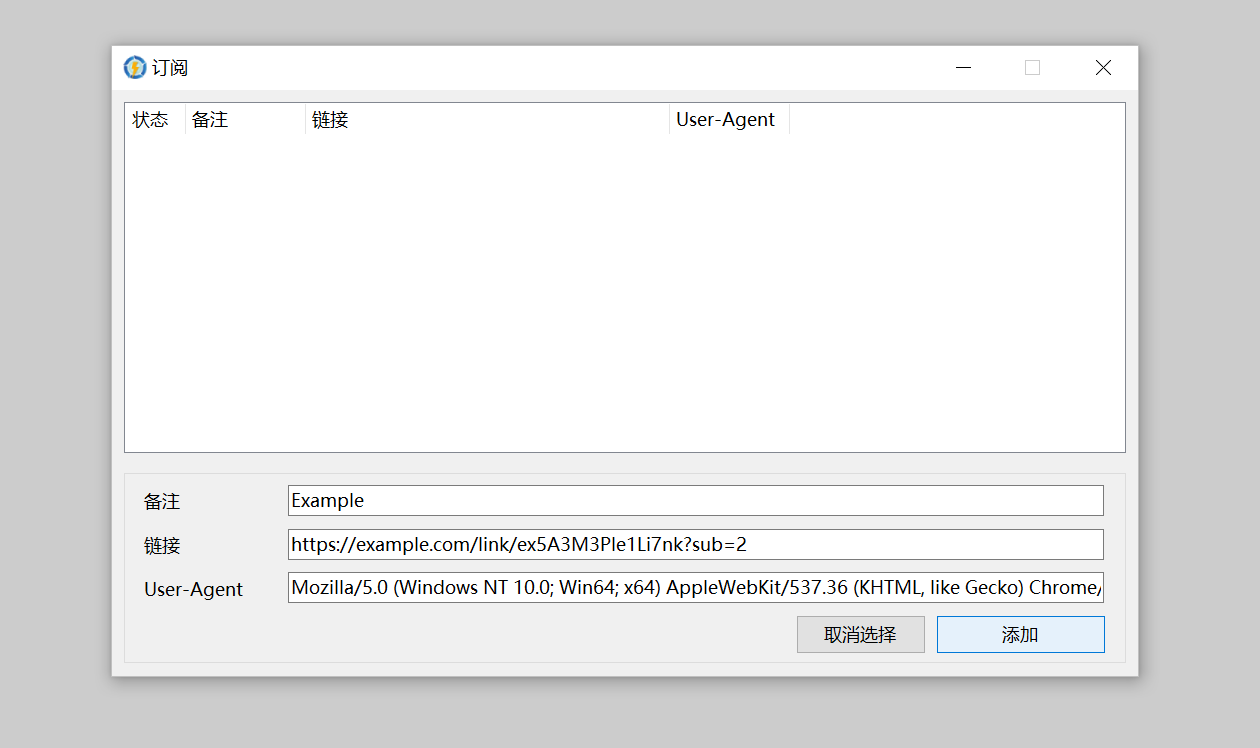
Task: Click the User-Agent label in the form
Action: point(194,590)
